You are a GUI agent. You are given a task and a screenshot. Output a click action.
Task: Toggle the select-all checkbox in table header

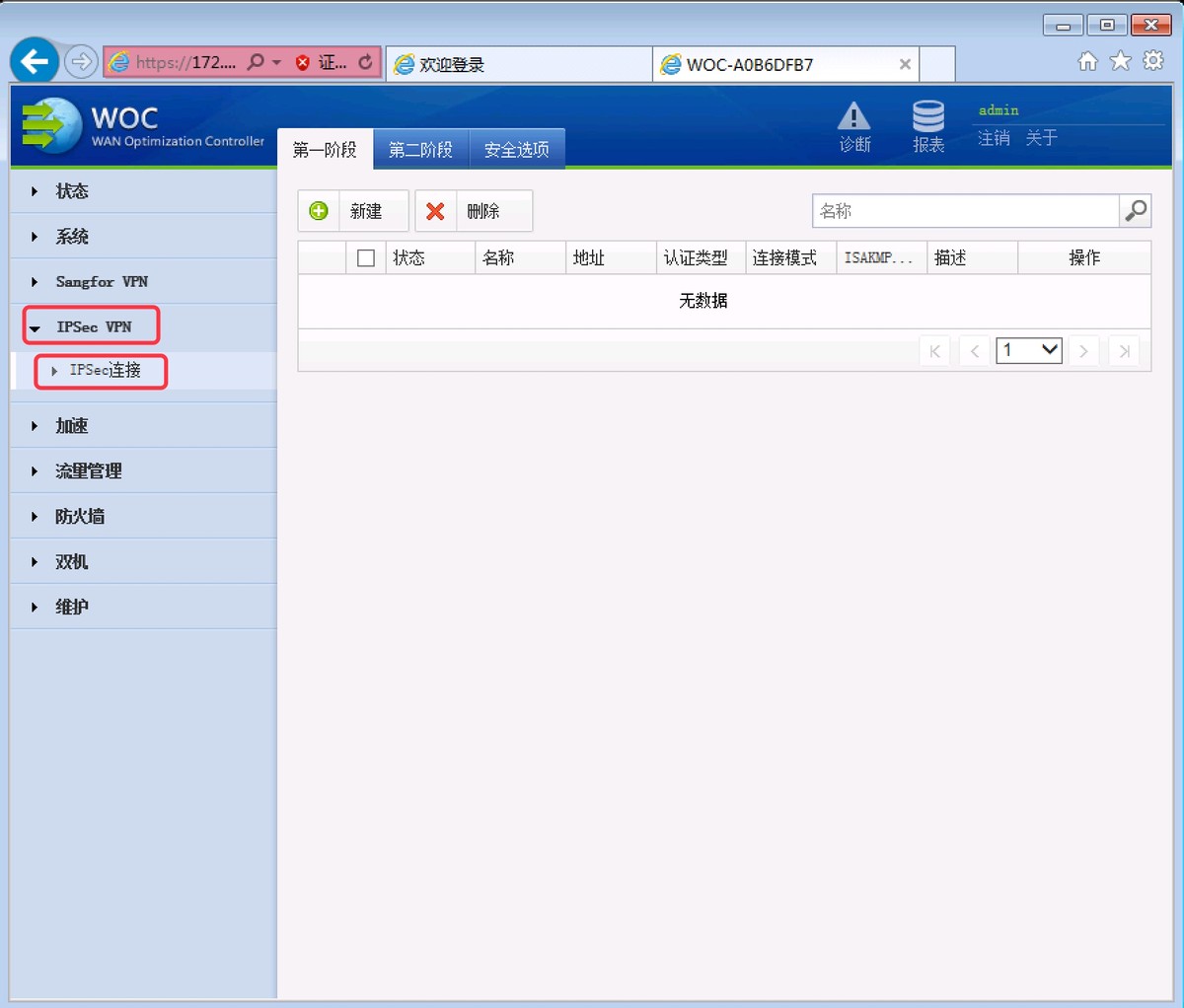365,257
